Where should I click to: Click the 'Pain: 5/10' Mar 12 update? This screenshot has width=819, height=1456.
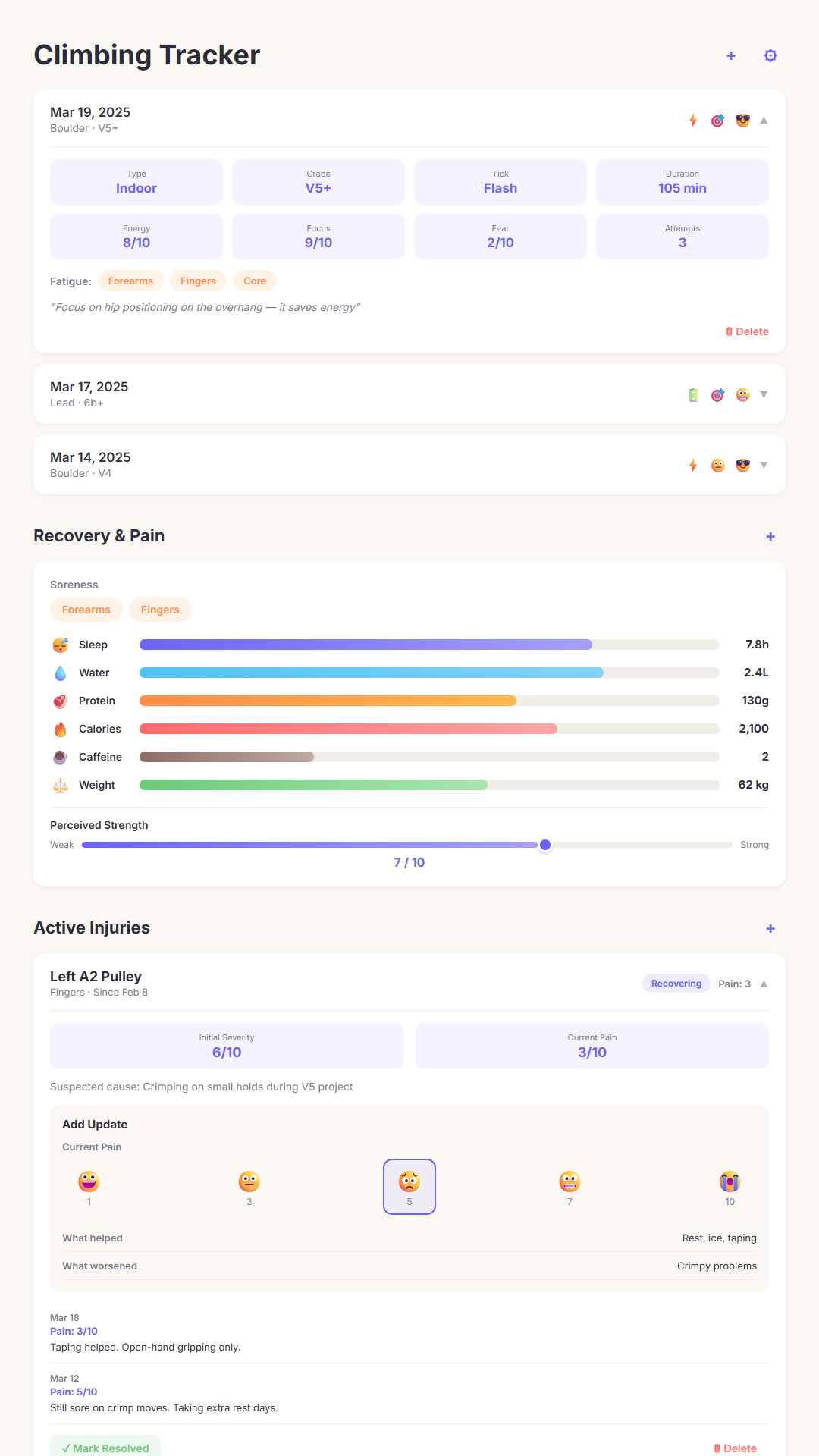click(x=74, y=1392)
